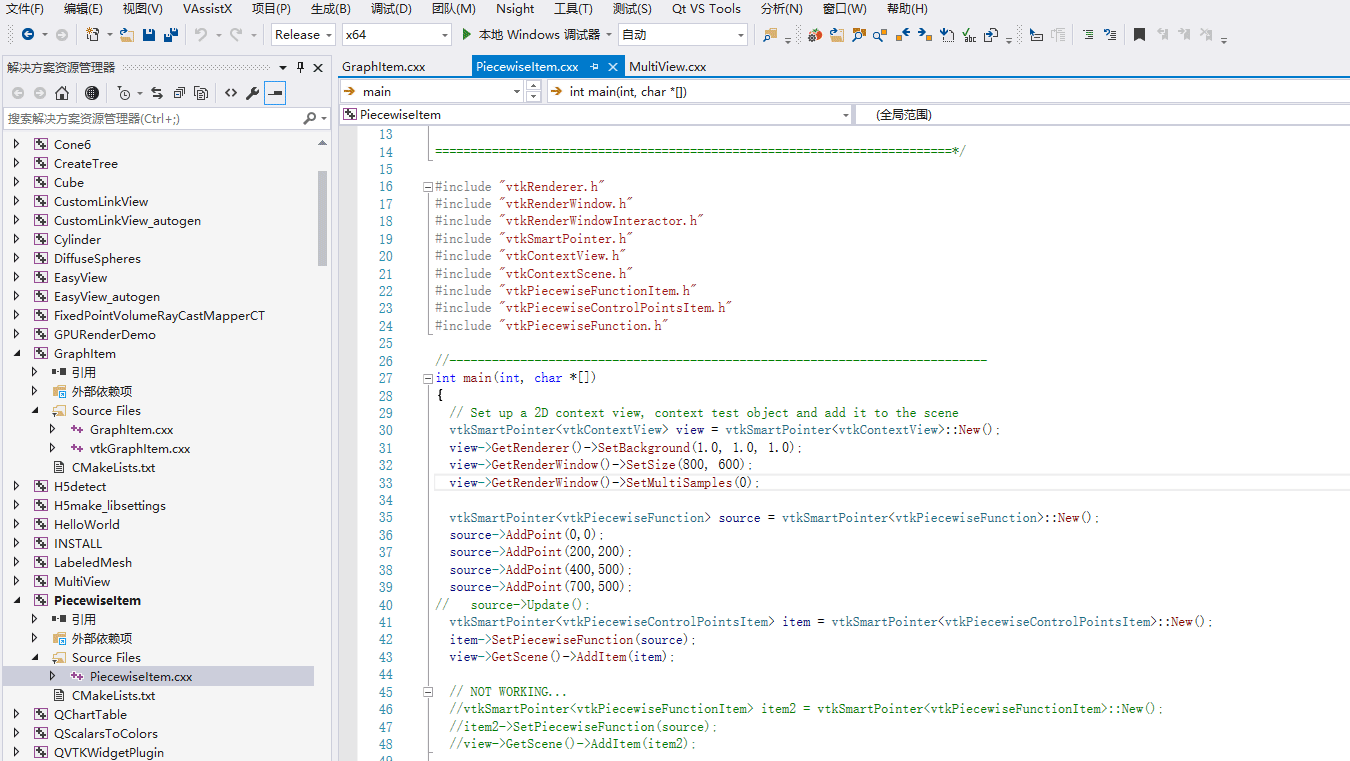Close the PiecewiseItem.cxx tab
Viewport: 1350px width, 761px height.
(x=614, y=67)
